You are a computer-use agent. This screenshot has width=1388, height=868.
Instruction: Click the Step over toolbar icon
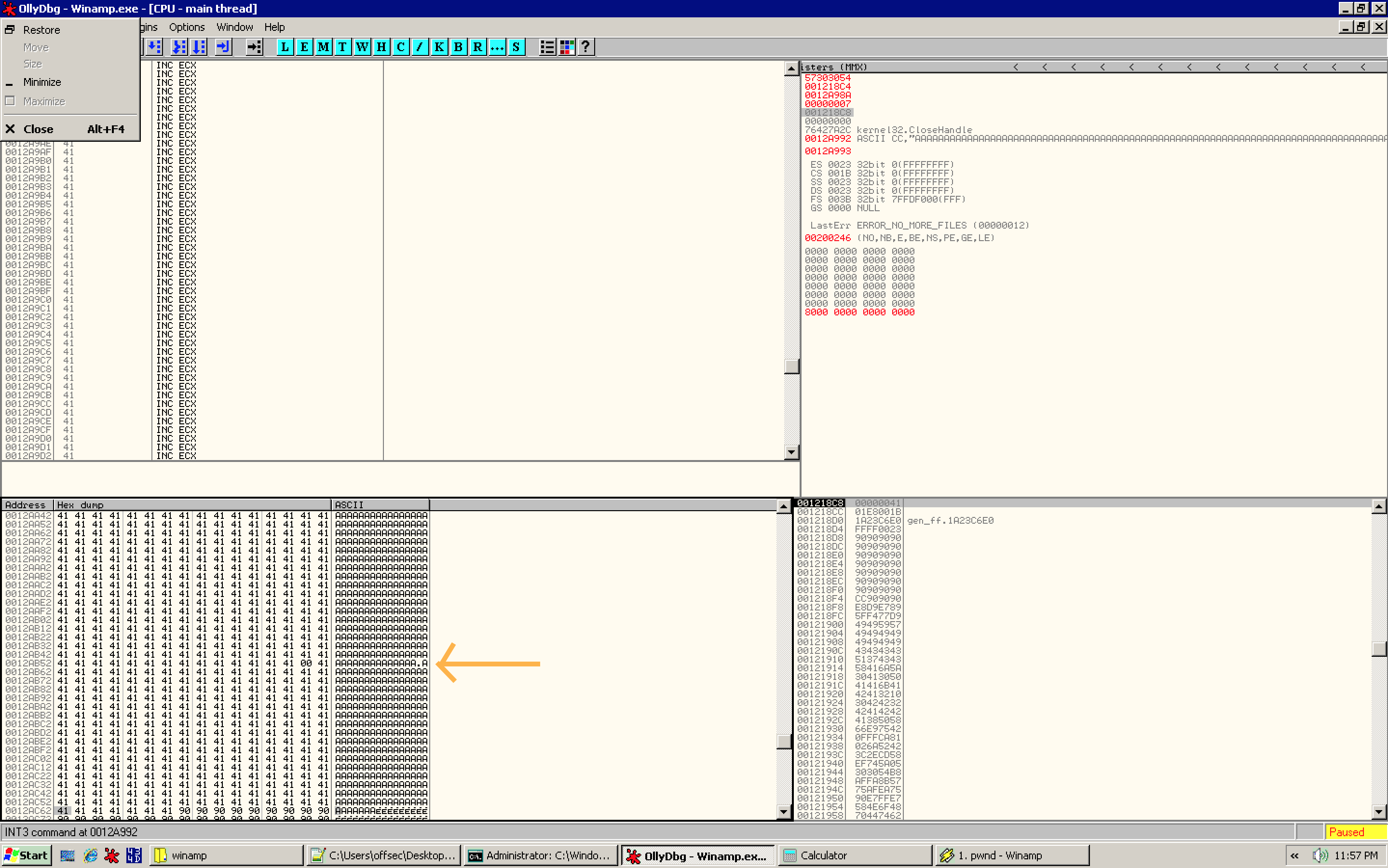coord(154,47)
